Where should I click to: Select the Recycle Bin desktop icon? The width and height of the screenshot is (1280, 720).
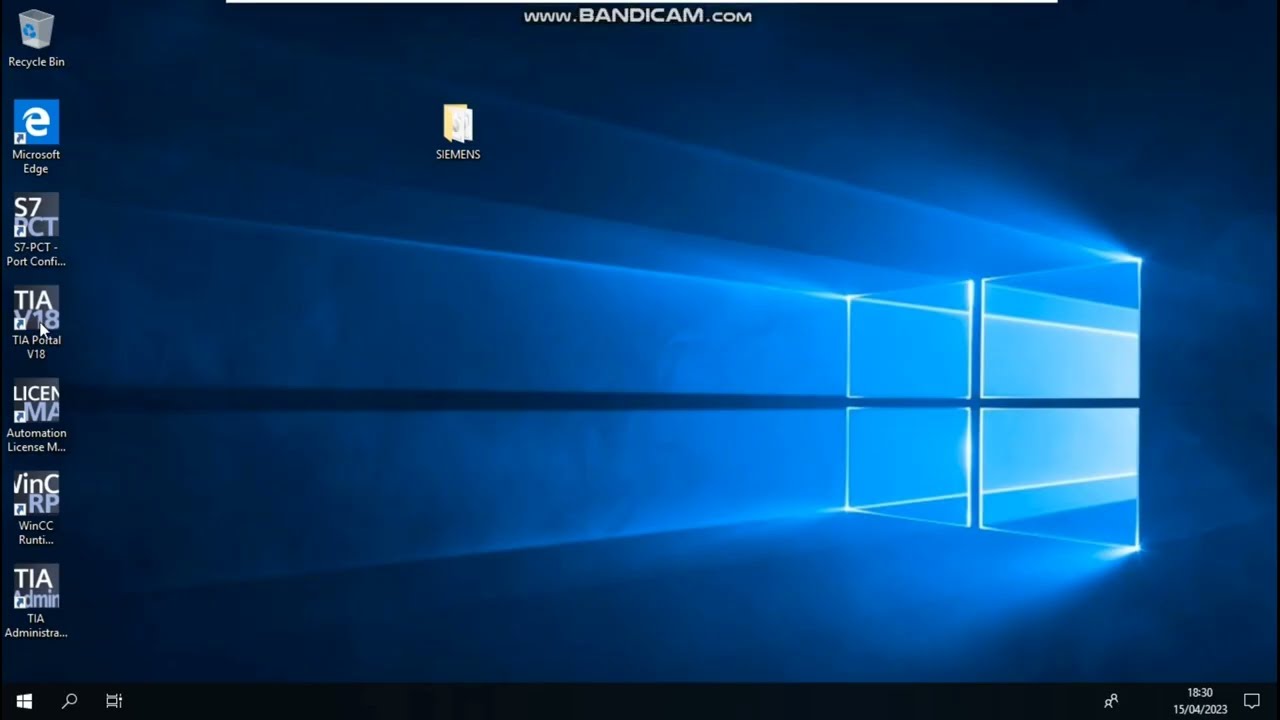(x=36, y=38)
